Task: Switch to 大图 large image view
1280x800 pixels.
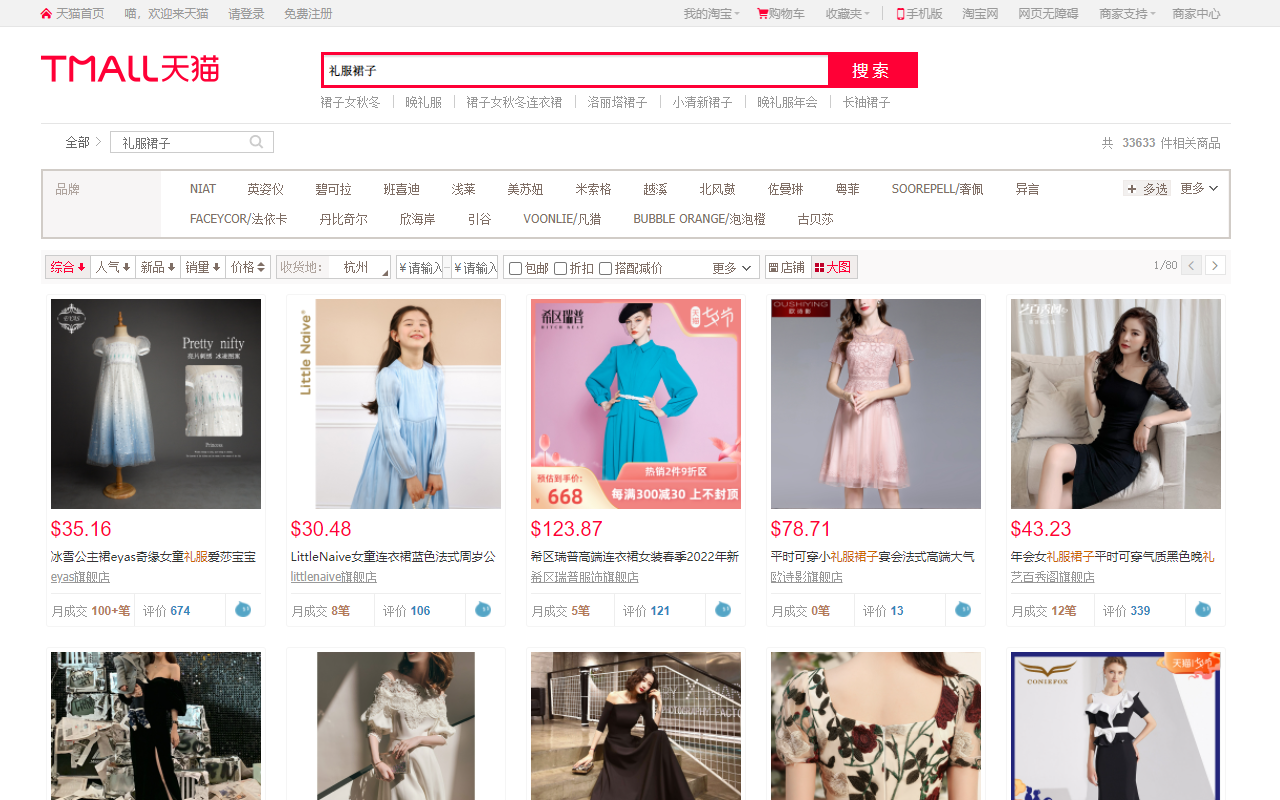Action: coord(833,267)
